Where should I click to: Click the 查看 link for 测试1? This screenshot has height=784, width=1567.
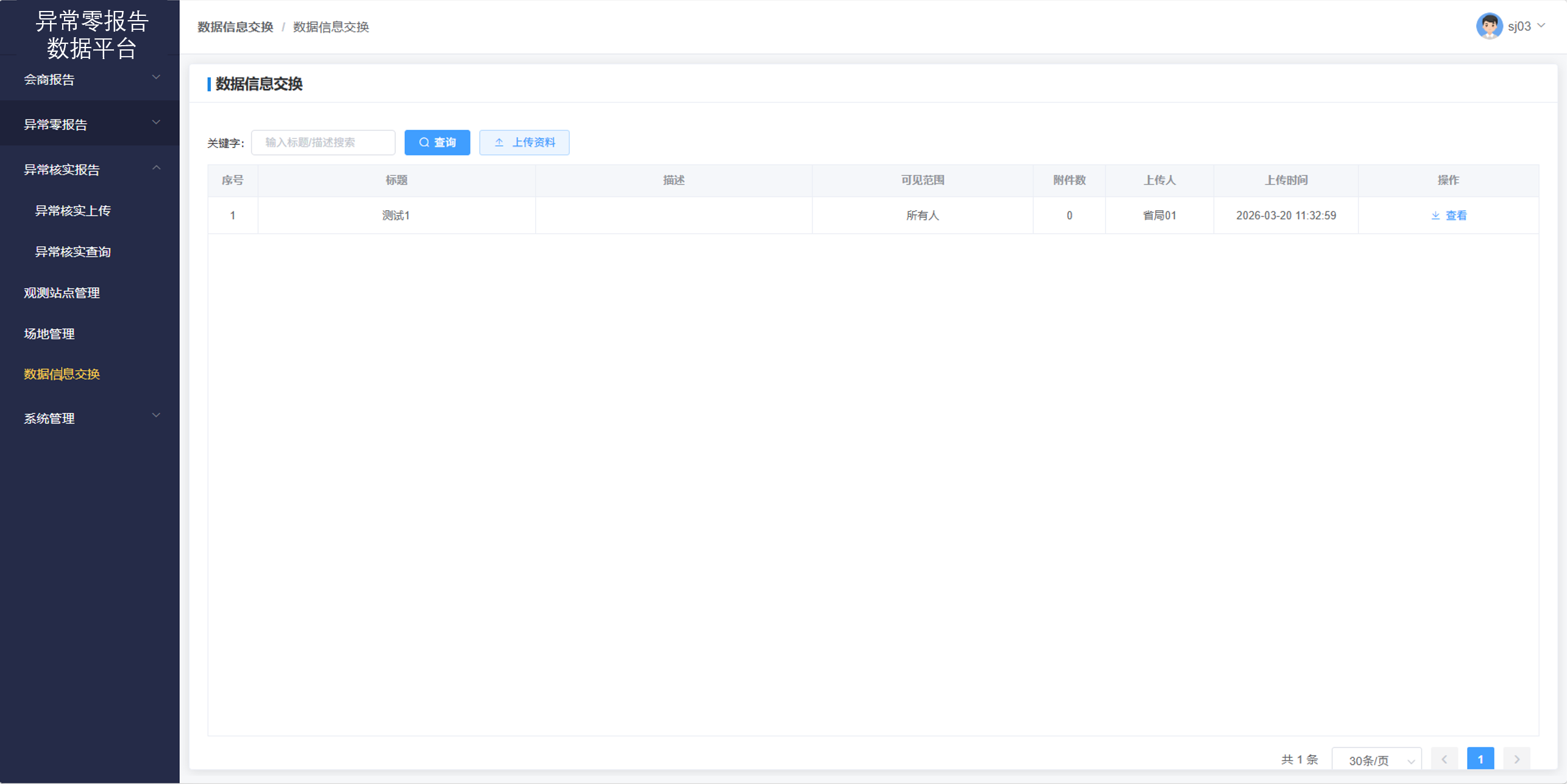coord(1456,216)
